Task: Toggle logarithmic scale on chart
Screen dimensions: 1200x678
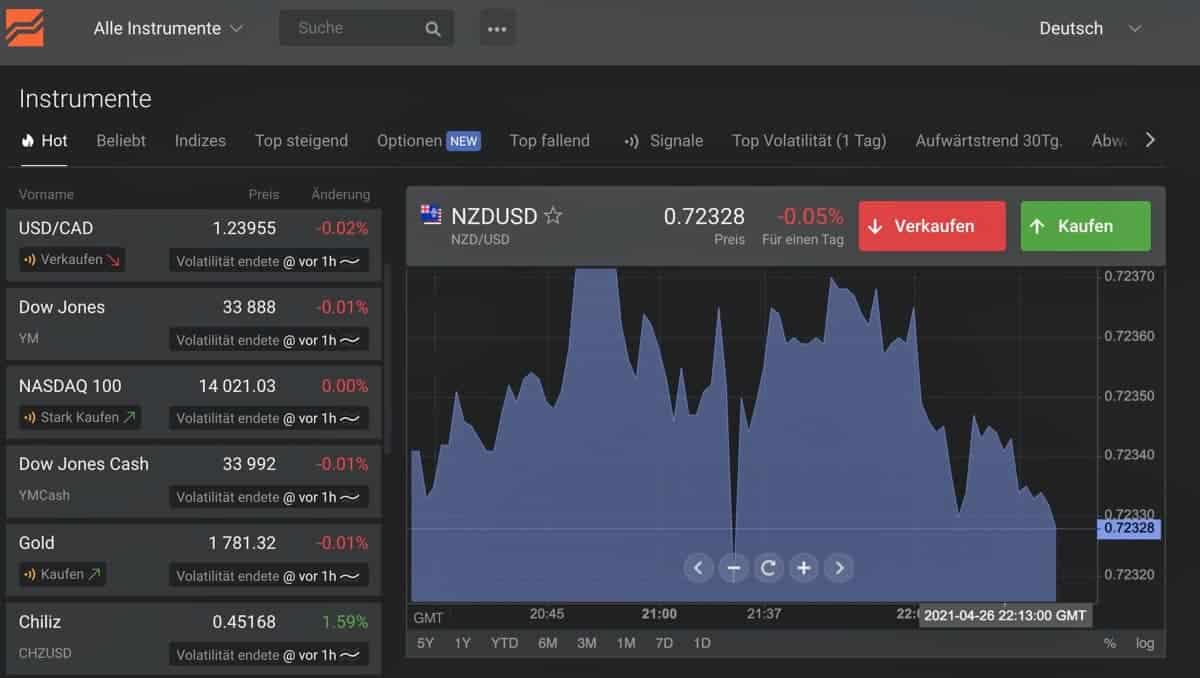Action: point(1145,643)
